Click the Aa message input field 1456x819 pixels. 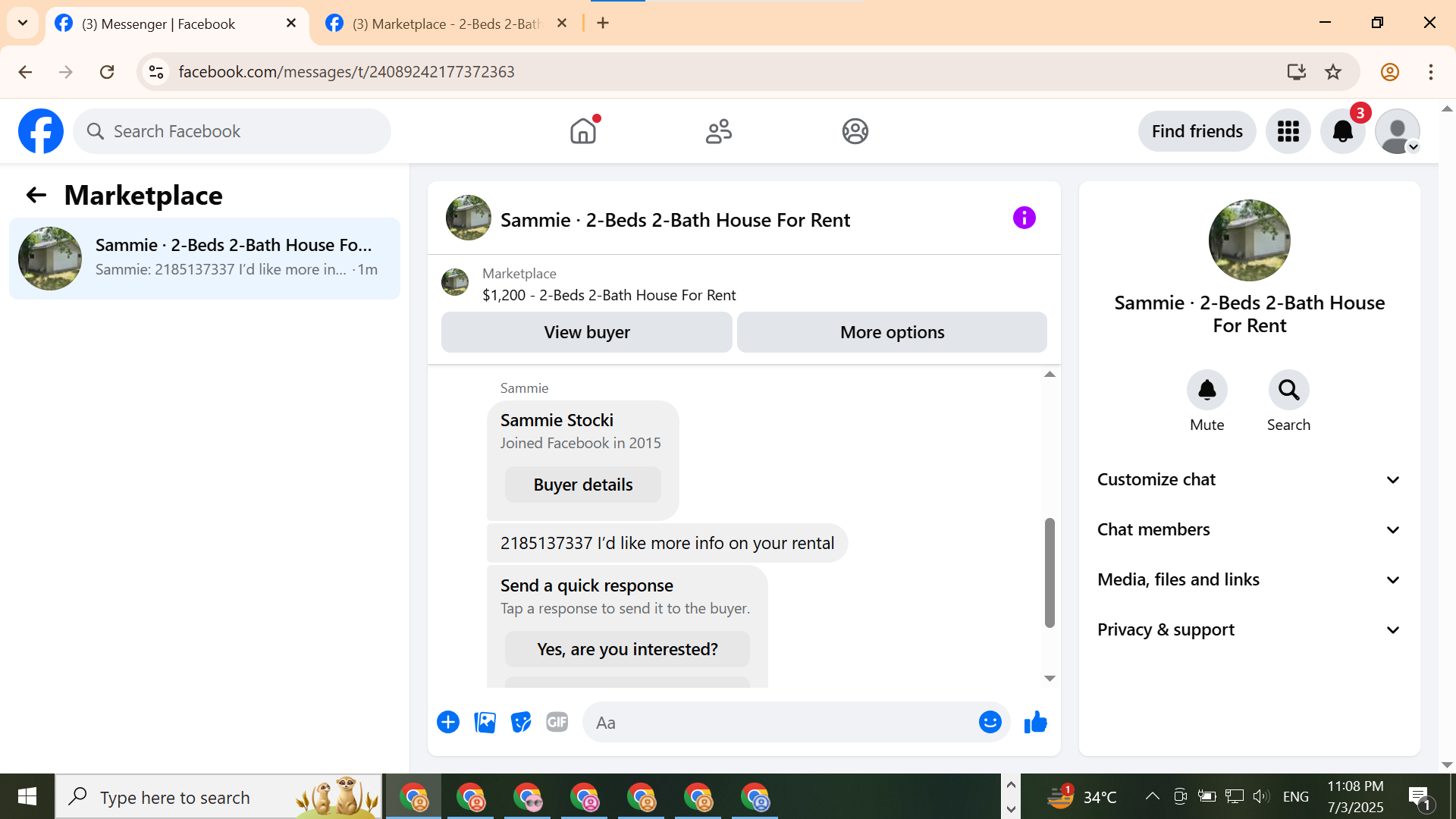[x=781, y=723]
